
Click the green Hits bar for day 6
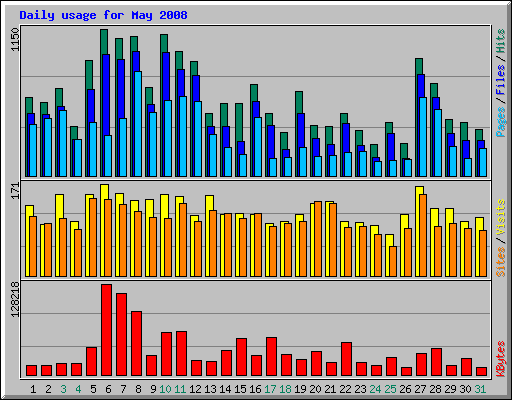click(104, 41)
